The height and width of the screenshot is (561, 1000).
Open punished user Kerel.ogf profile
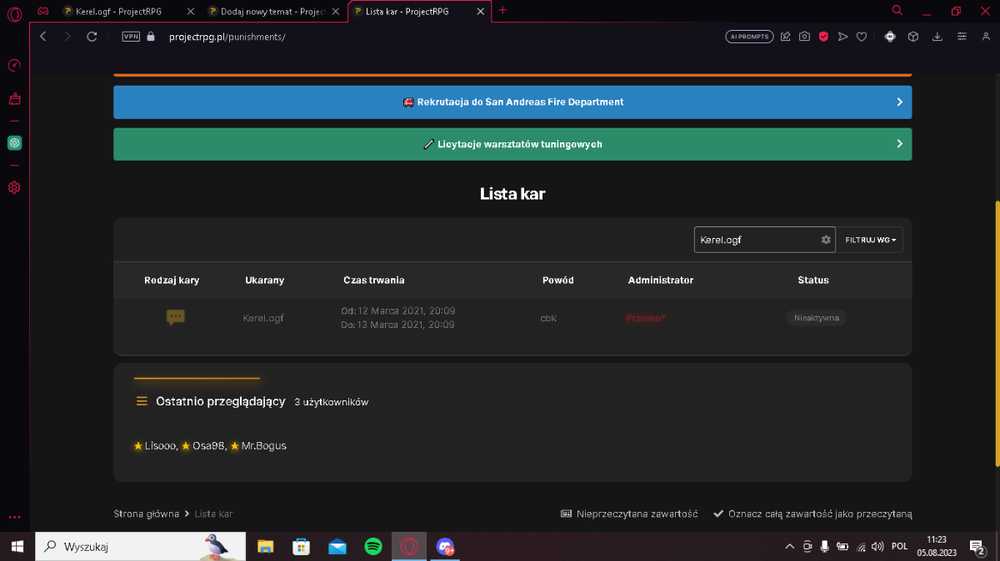click(263, 318)
